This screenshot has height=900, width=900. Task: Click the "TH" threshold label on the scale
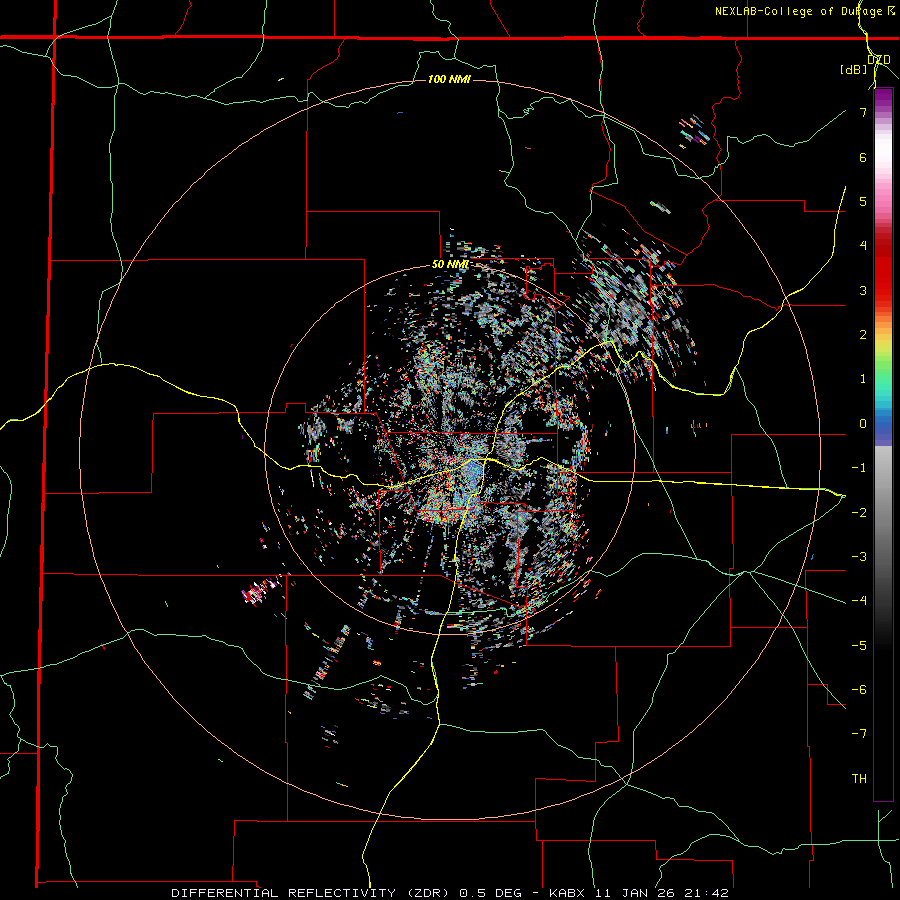[859, 779]
